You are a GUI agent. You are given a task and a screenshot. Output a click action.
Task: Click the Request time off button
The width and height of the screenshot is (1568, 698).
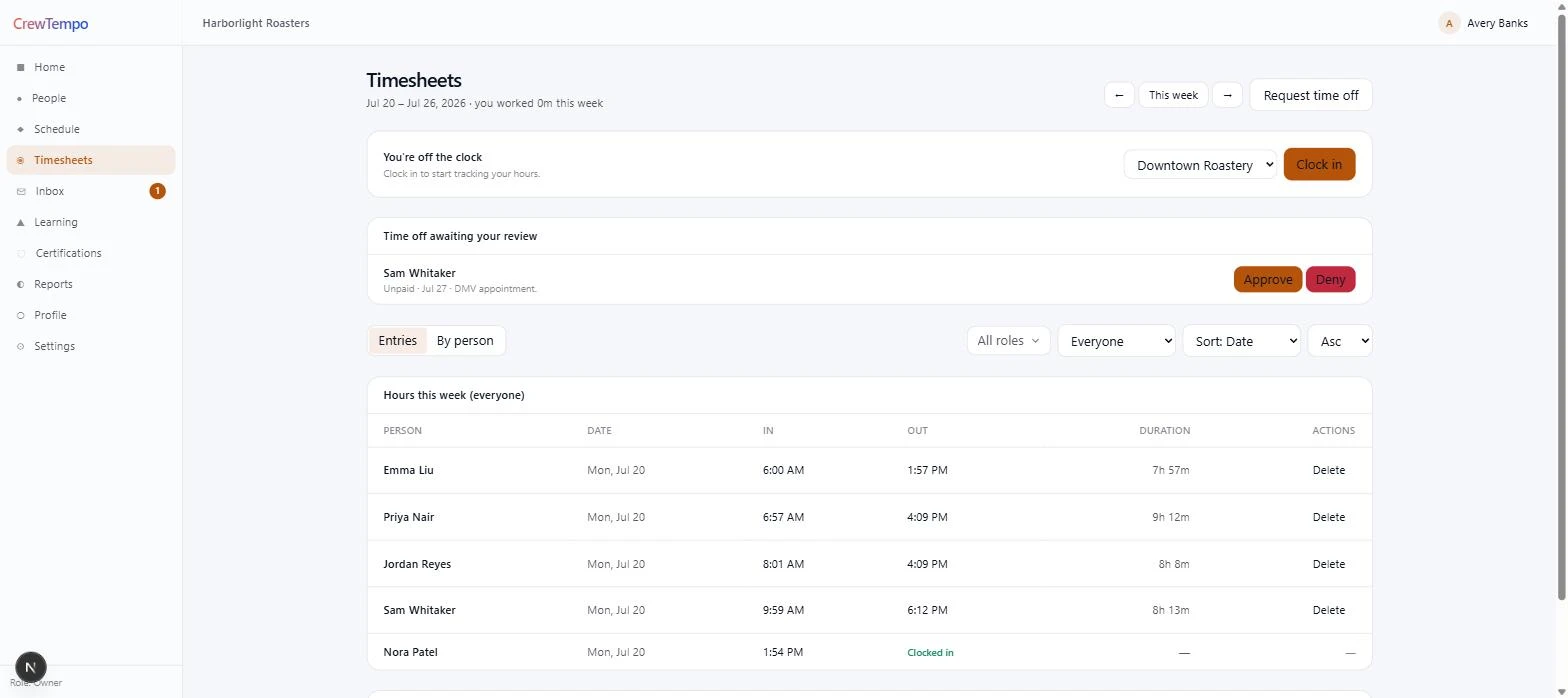coord(1311,95)
